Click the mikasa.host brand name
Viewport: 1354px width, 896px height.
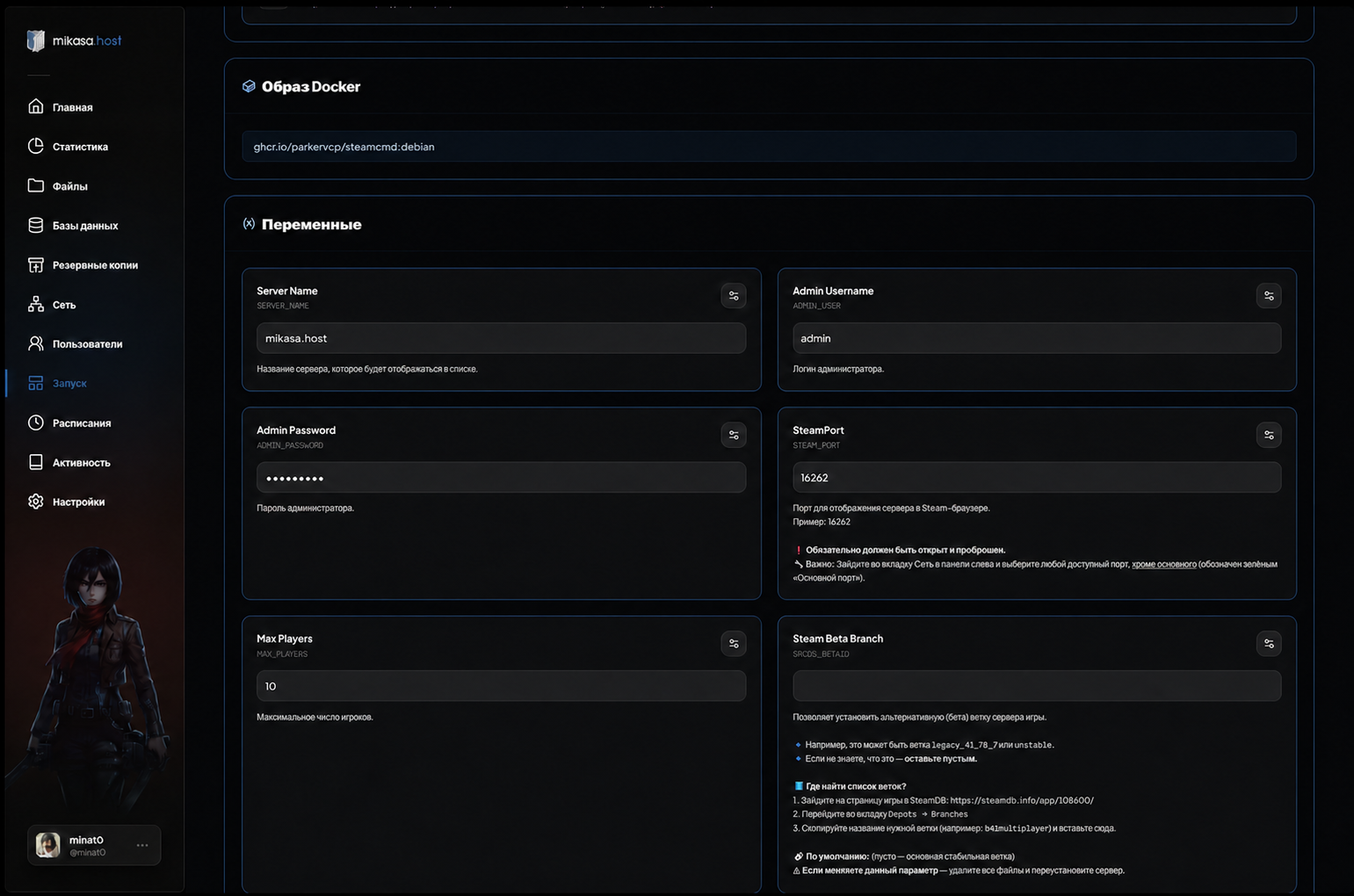87,40
